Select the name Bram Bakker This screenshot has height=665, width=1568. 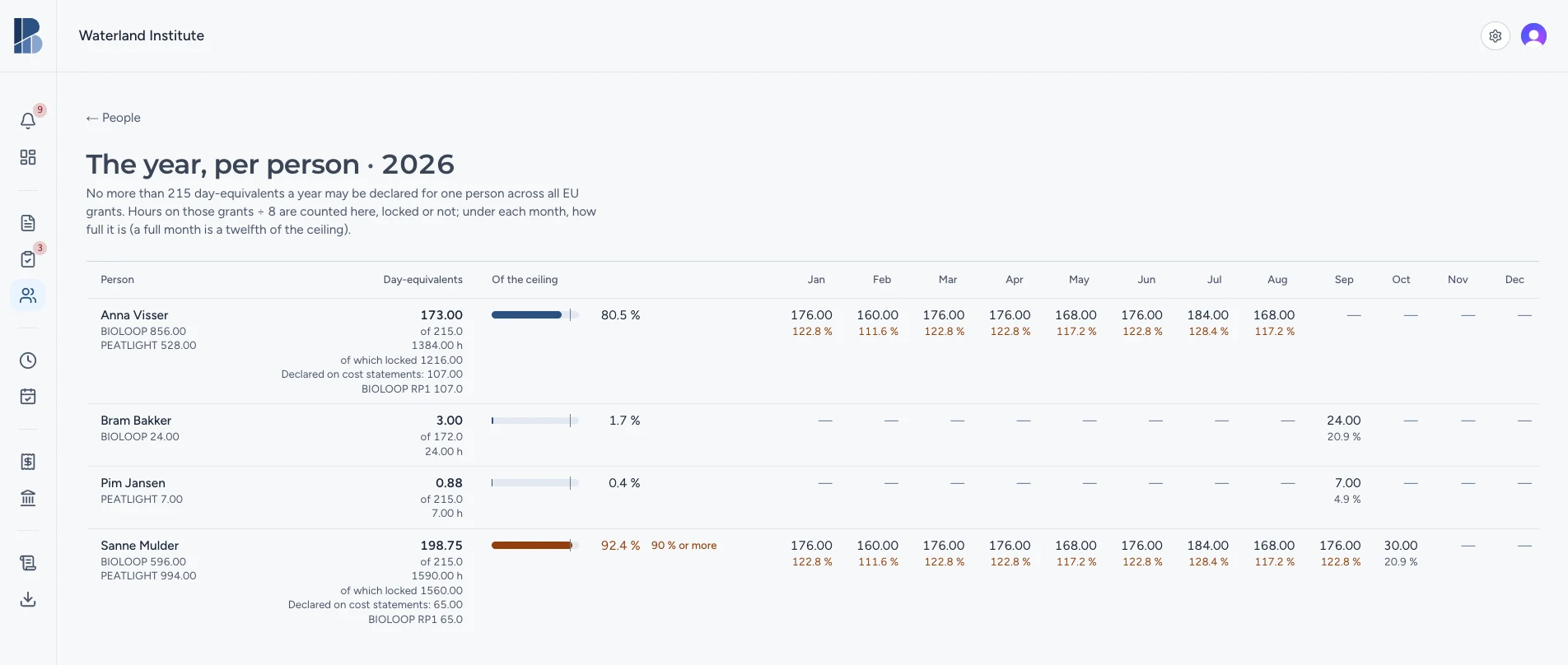[x=136, y=421]
